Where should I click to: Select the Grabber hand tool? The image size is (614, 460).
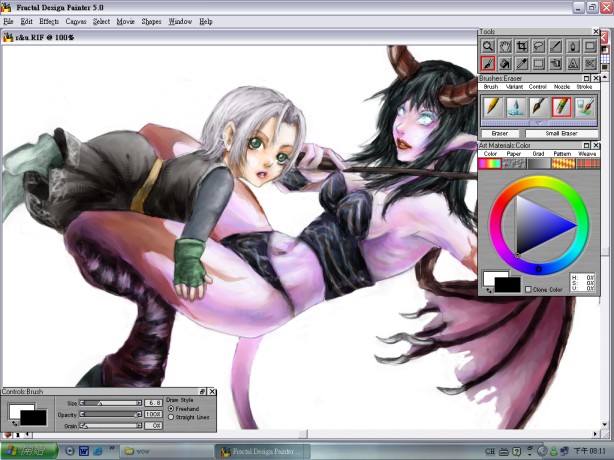point(505,46)
